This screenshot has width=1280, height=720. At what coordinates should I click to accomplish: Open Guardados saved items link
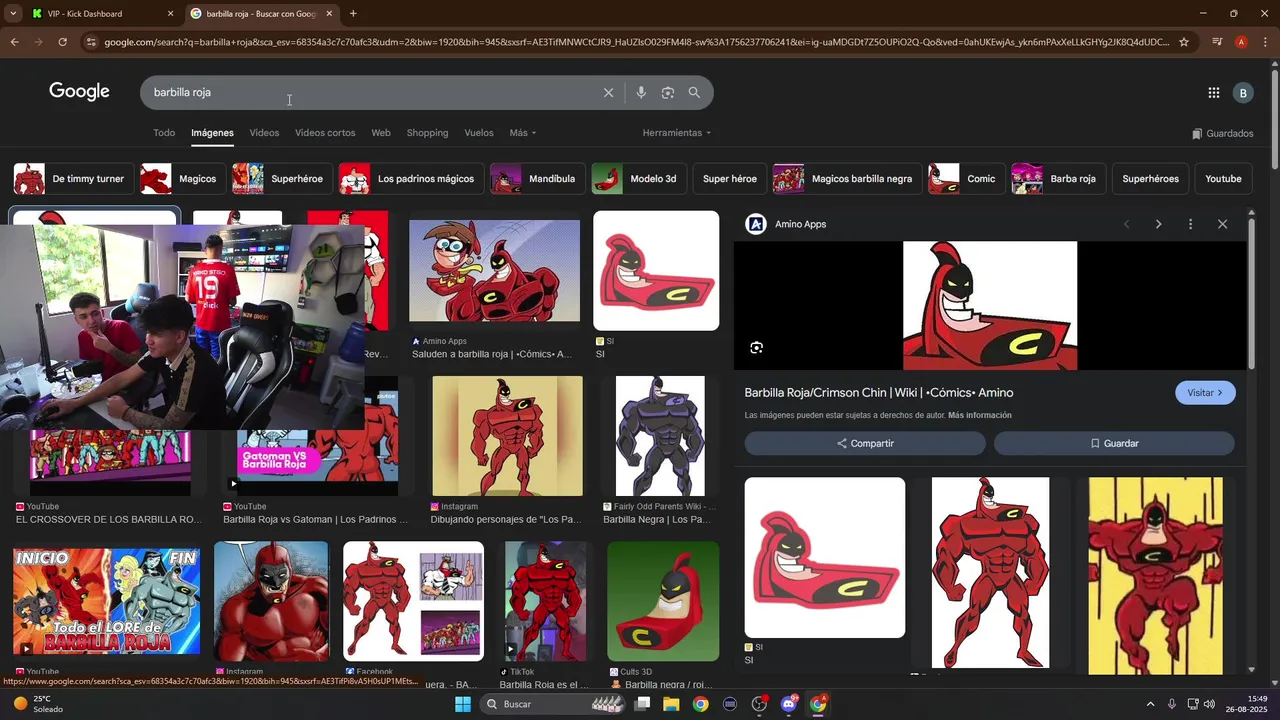(1222, 133)
